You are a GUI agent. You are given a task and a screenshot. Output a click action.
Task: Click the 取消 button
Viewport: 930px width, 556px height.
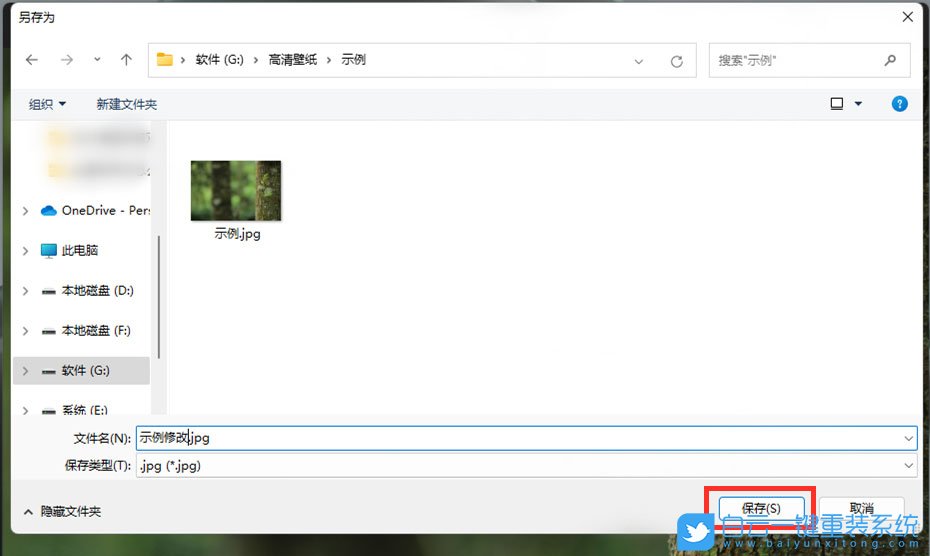[862, 508]
